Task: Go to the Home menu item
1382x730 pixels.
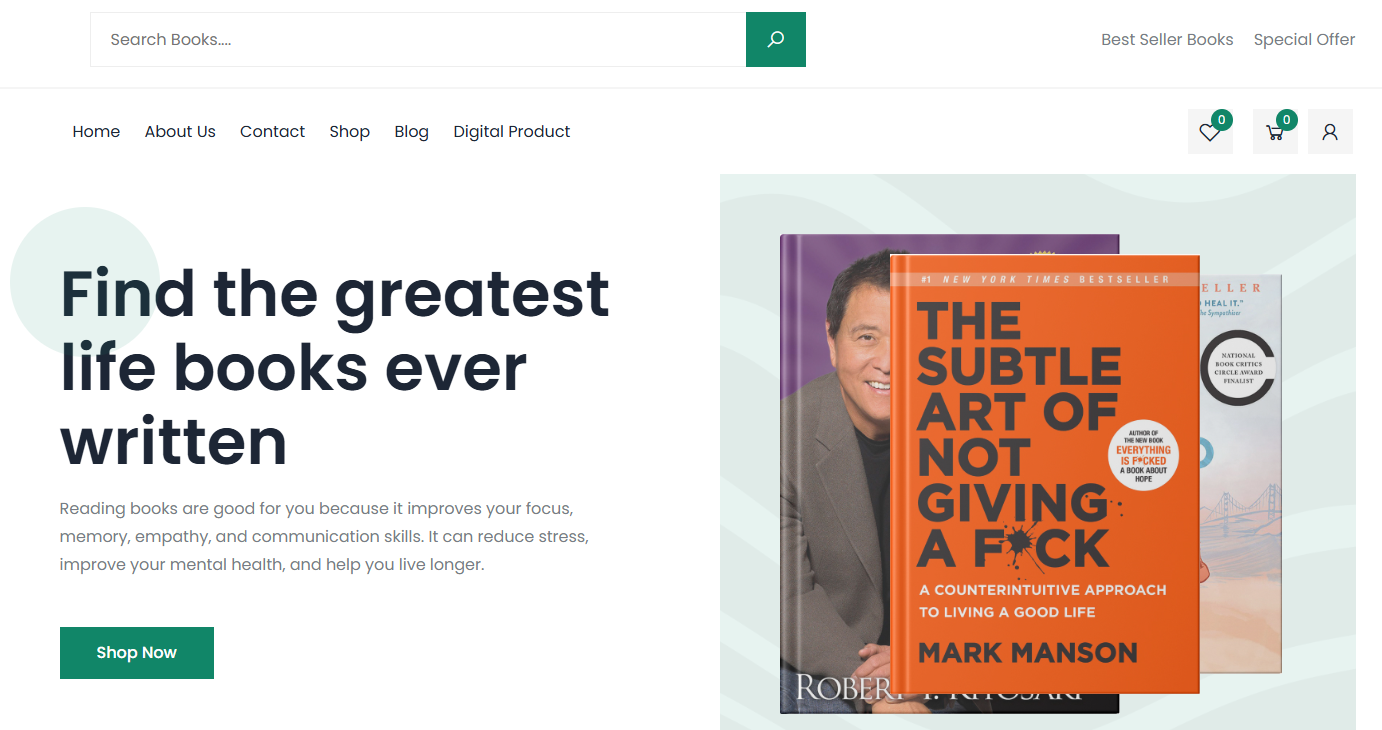Action: click(96, 132)
